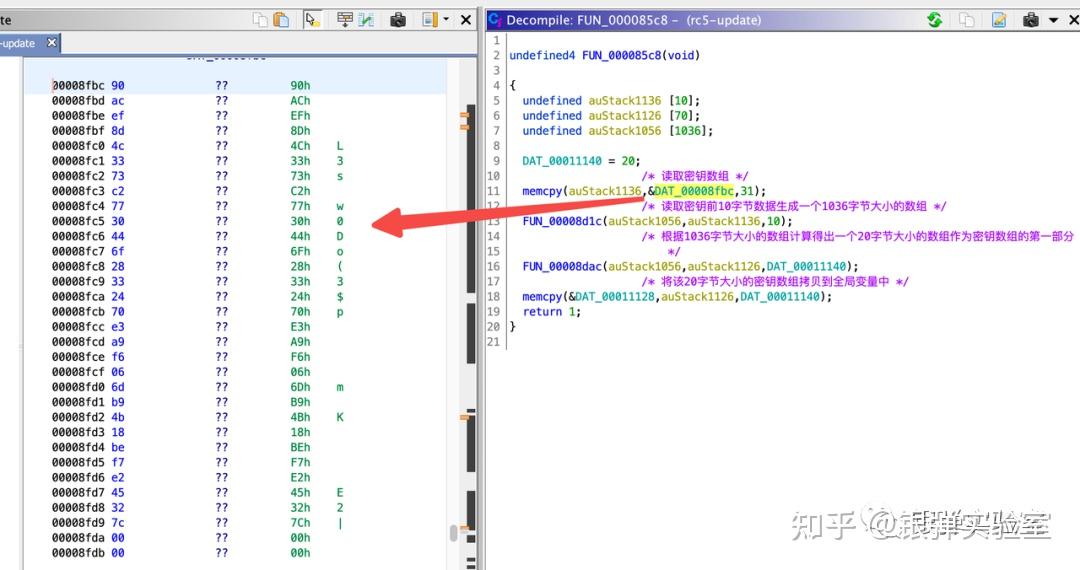This screenshot has width=1080, height=570.
Task: Click FUN_000085c8 in the function signature
Action: click(x=621, y=55)
